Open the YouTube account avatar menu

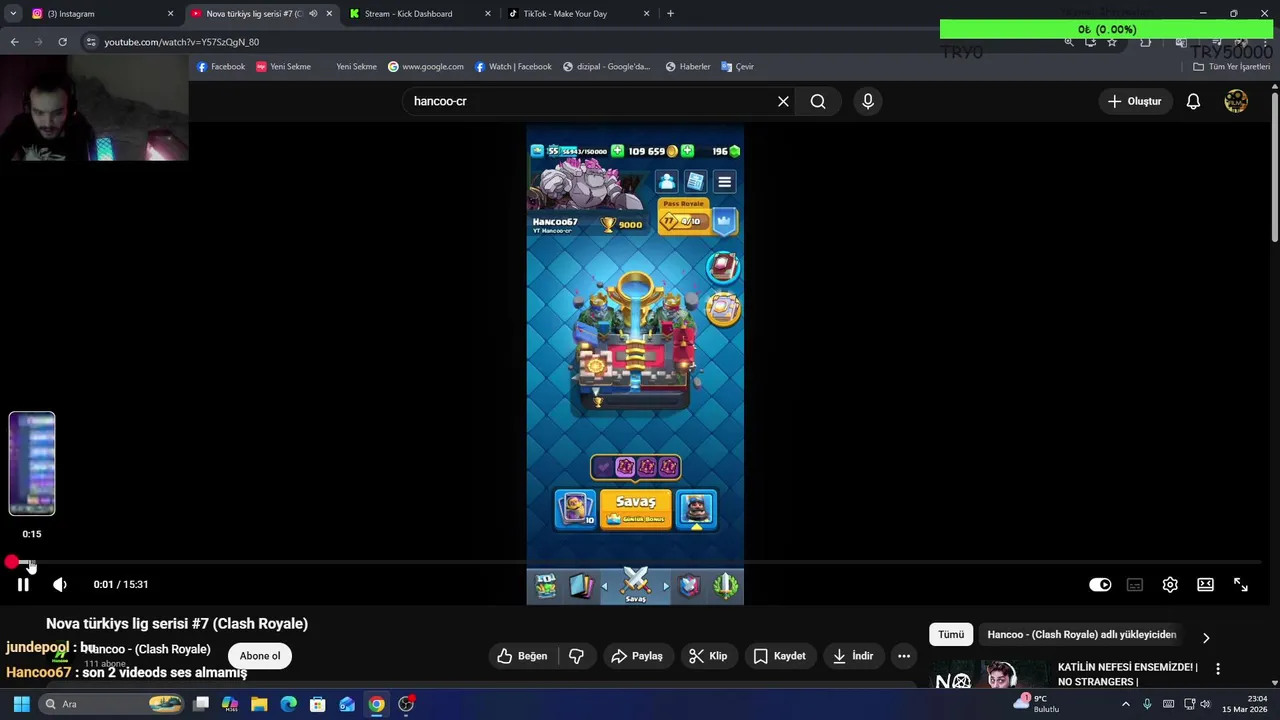(1236, 101)
